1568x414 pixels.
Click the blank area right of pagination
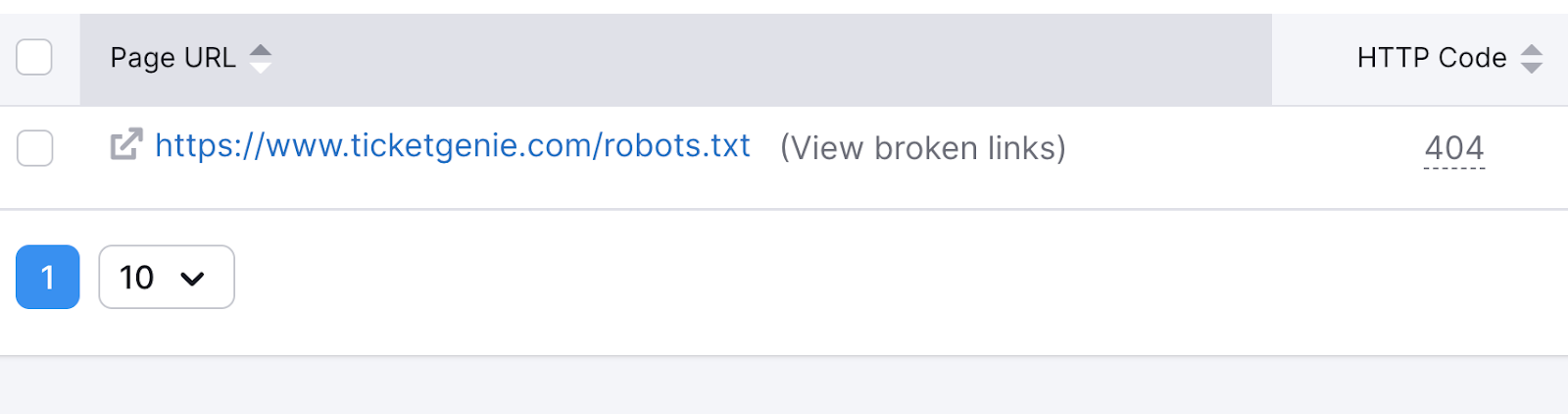(882, 280)
